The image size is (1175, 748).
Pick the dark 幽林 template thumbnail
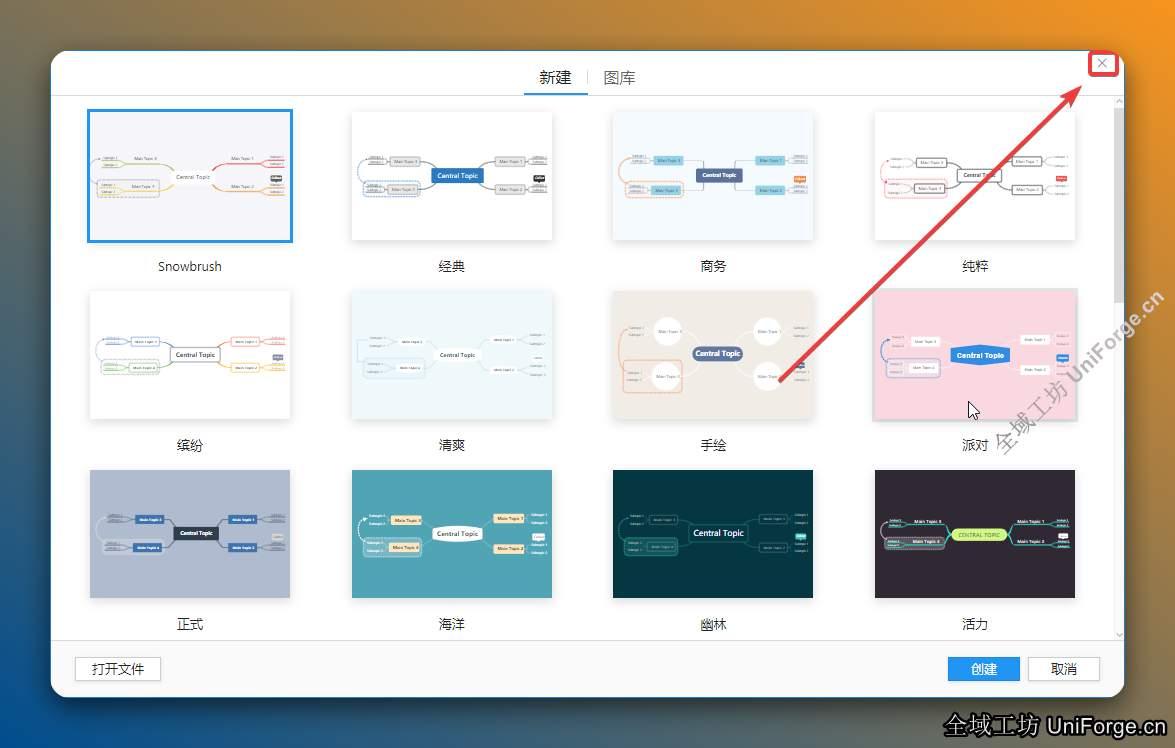pos(713,534)
